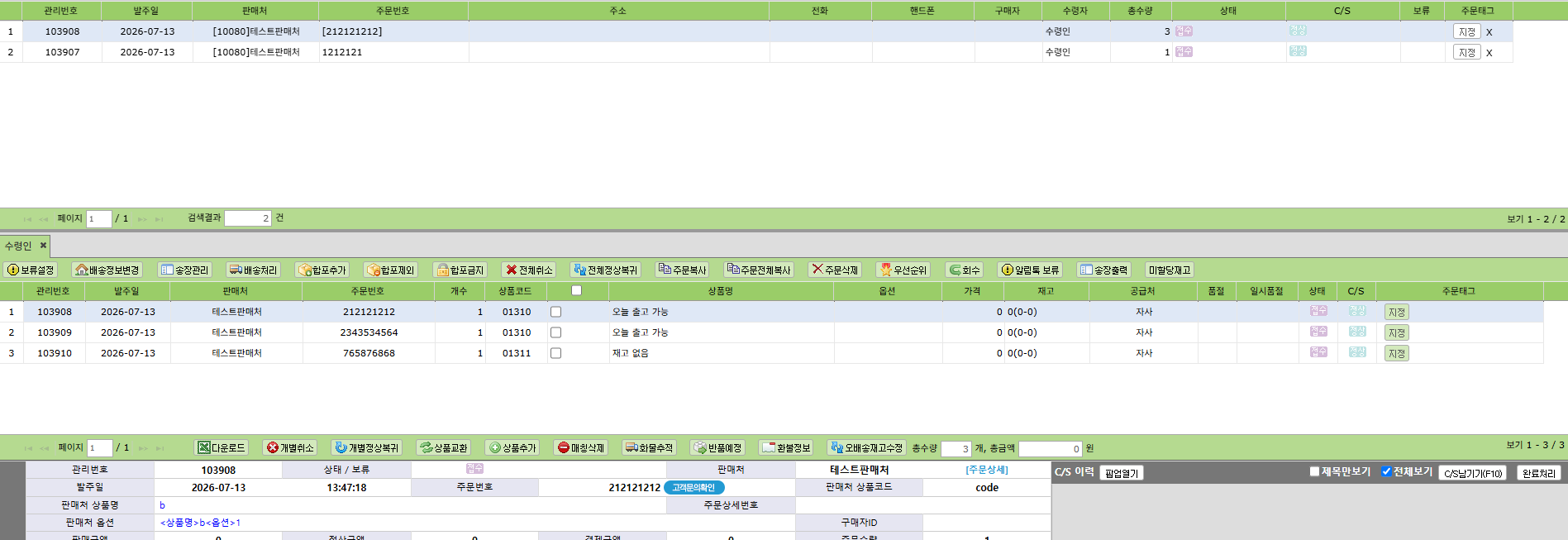Select order number cell [212121212]

[393, 31]
